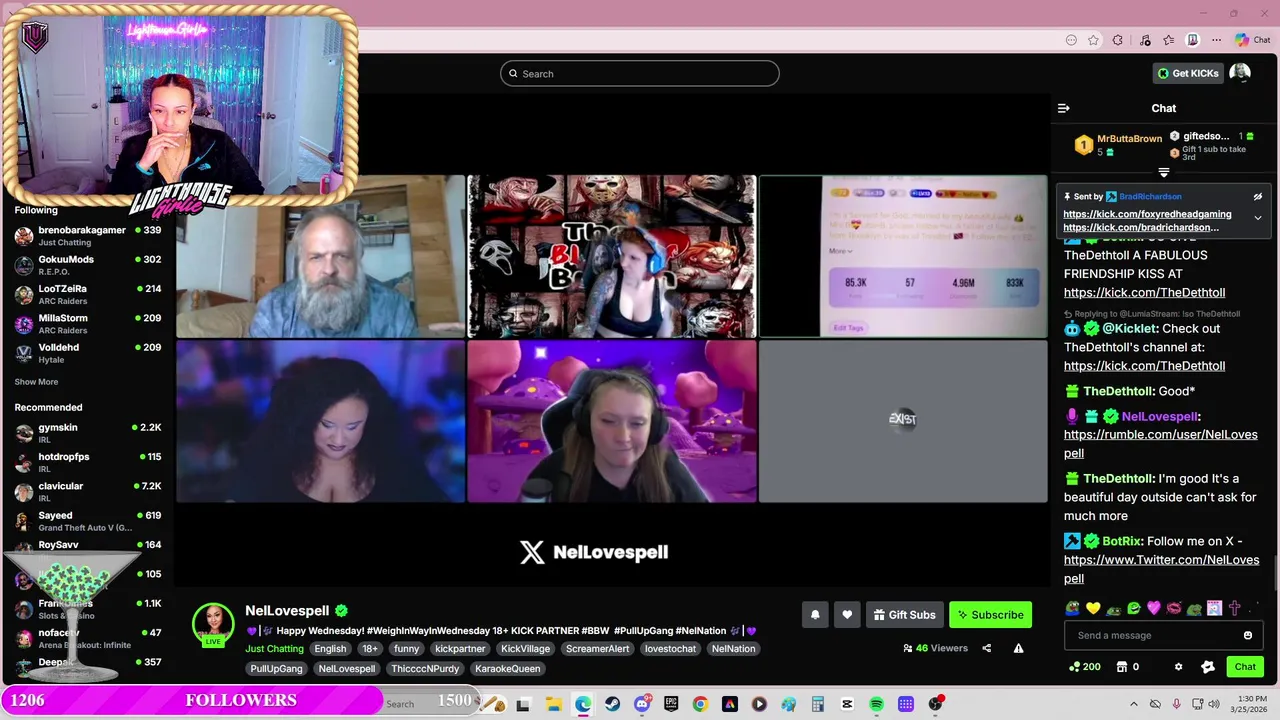This screenshot has width=1280, height=720.
Task: Expand Following list with Show more
Action: tap(36, 382)
